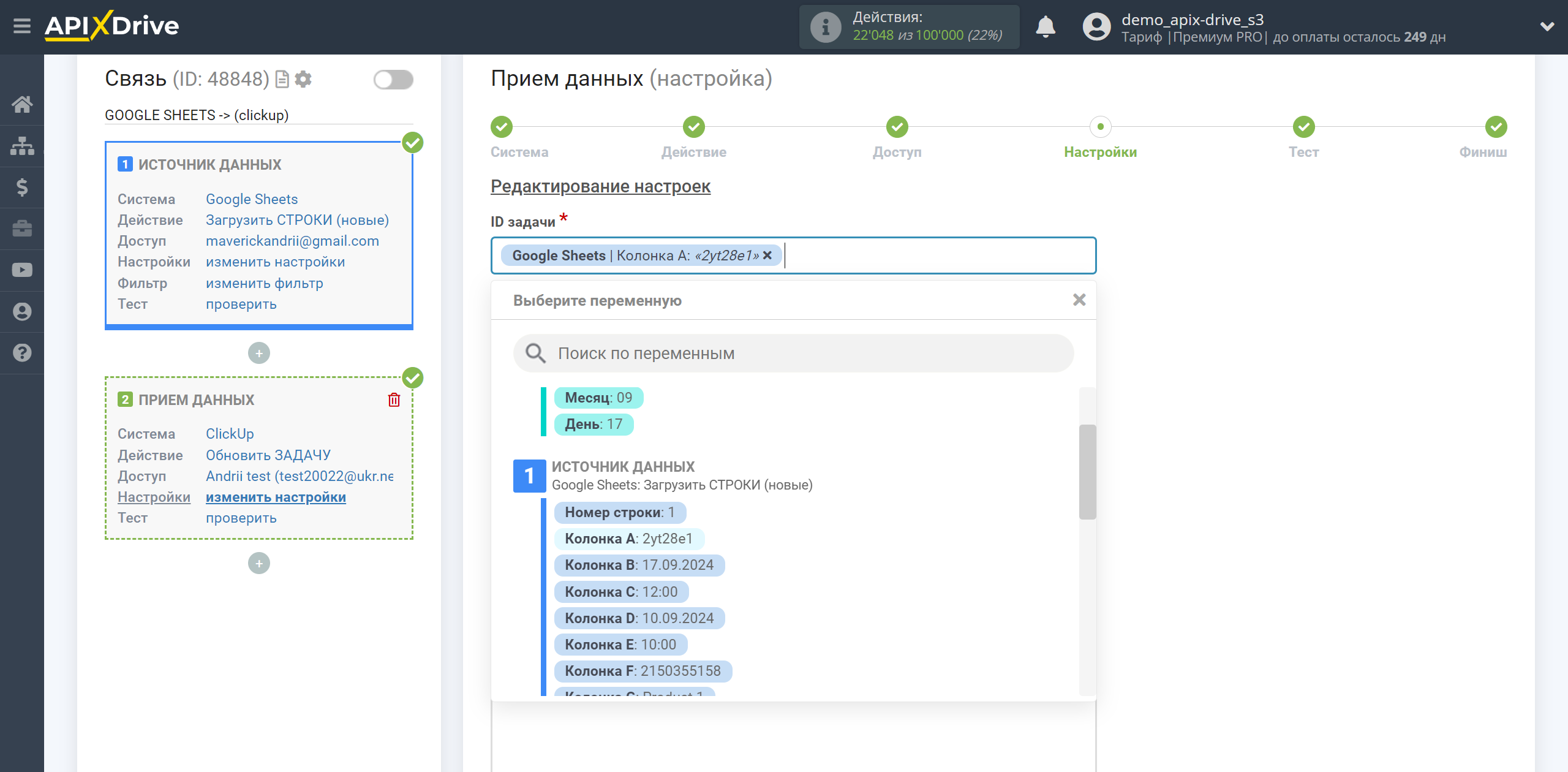Click receiver изменить настройки link
1568x772 pixels.
point(276,497)
